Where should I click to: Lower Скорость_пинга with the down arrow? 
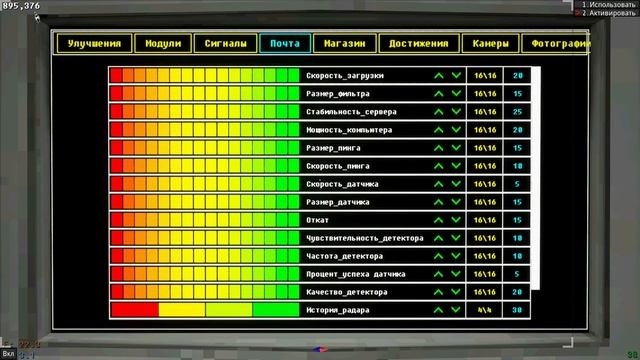point(456,166)
